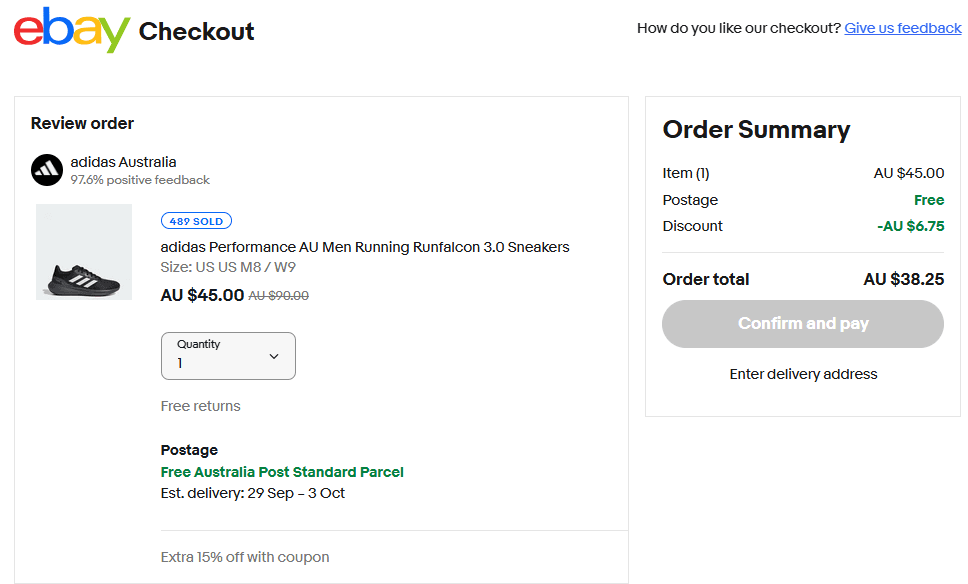Click the Quantity dropdown chevron arrow
The height and width of the screenshot is (584, 968).
click(x=274, y=356)
